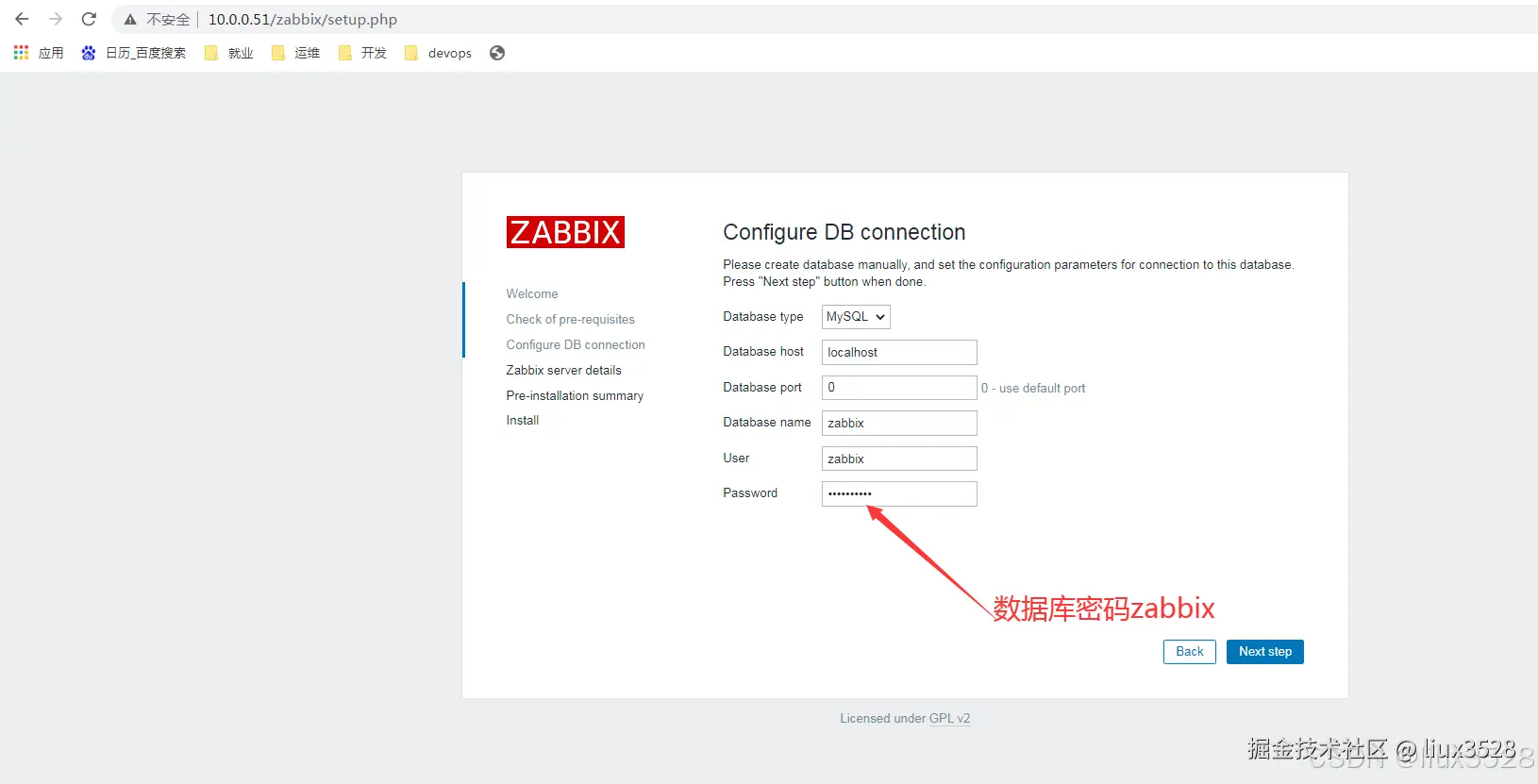This screenshot has height=784, width=1538.
Task: Click the 'Database type' label
Action: coord(763,317)
